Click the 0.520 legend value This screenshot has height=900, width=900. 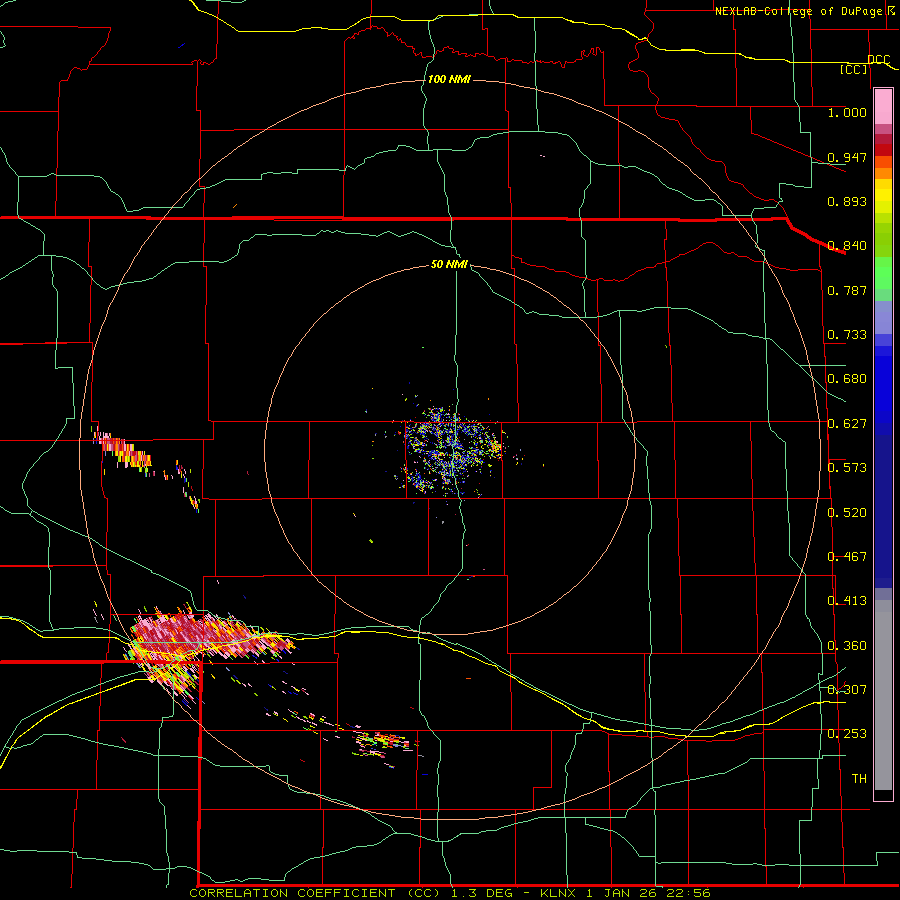point(847,513)
